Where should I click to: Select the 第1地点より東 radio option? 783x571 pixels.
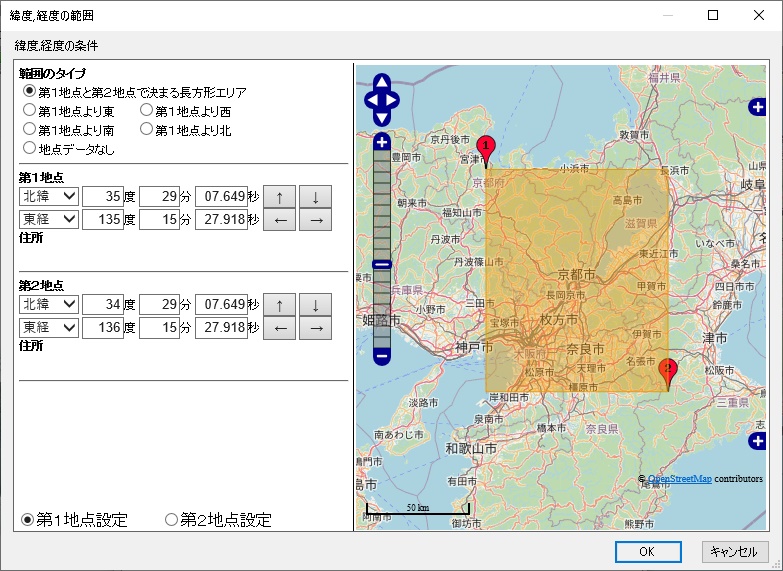30,110
